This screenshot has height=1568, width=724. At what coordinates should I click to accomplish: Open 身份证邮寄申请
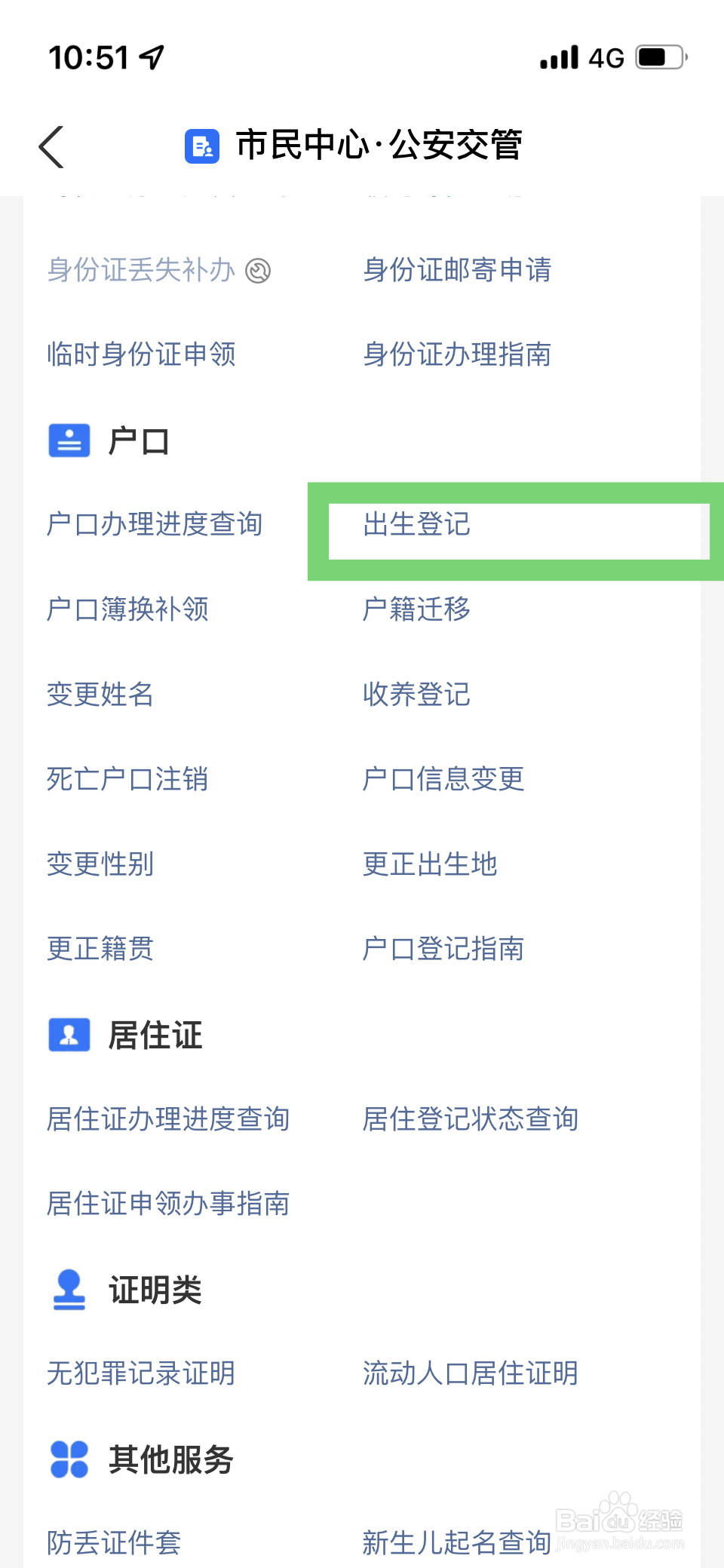[x=457, y=269]
